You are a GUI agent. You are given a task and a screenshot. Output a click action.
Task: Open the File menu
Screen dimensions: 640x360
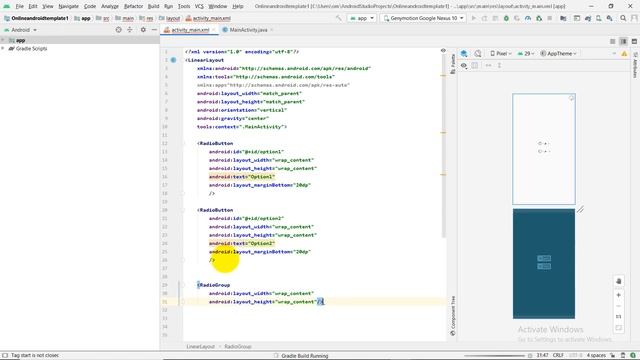click(19, 7)
